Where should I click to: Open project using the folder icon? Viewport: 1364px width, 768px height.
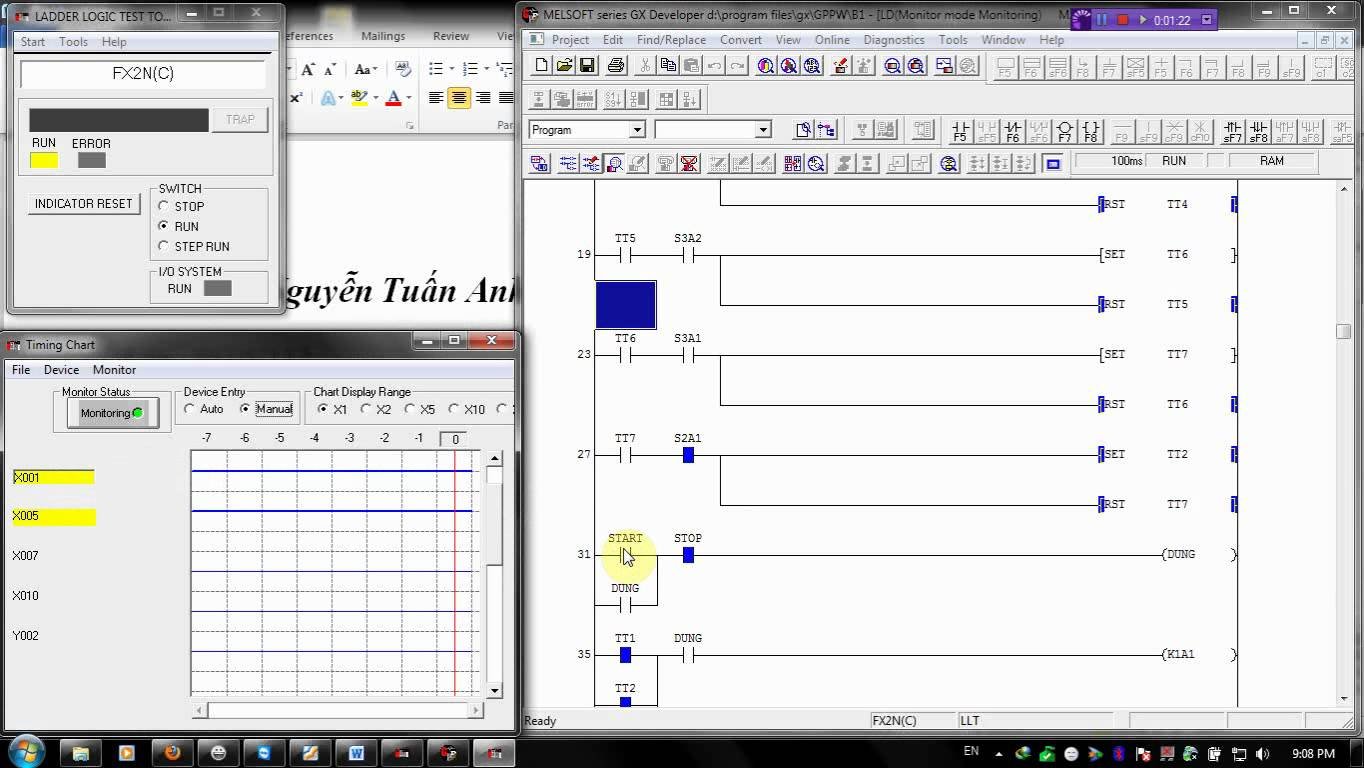tap(564, 66)
